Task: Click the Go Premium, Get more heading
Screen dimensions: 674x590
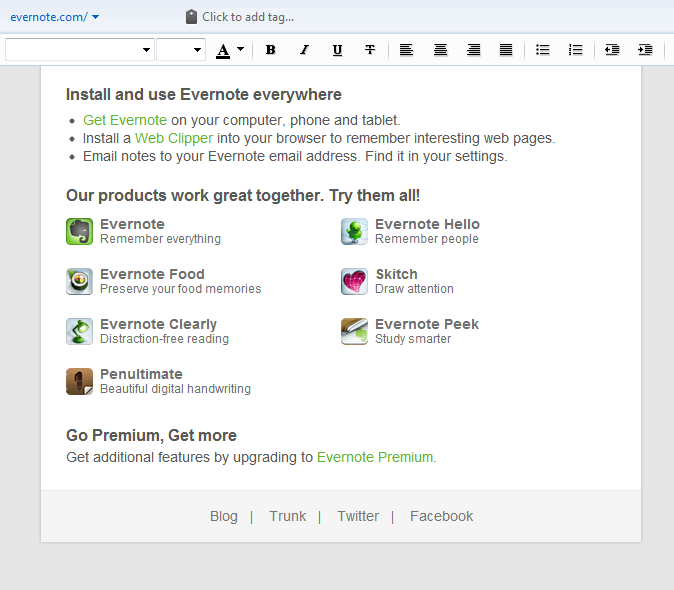Action: 151,435
